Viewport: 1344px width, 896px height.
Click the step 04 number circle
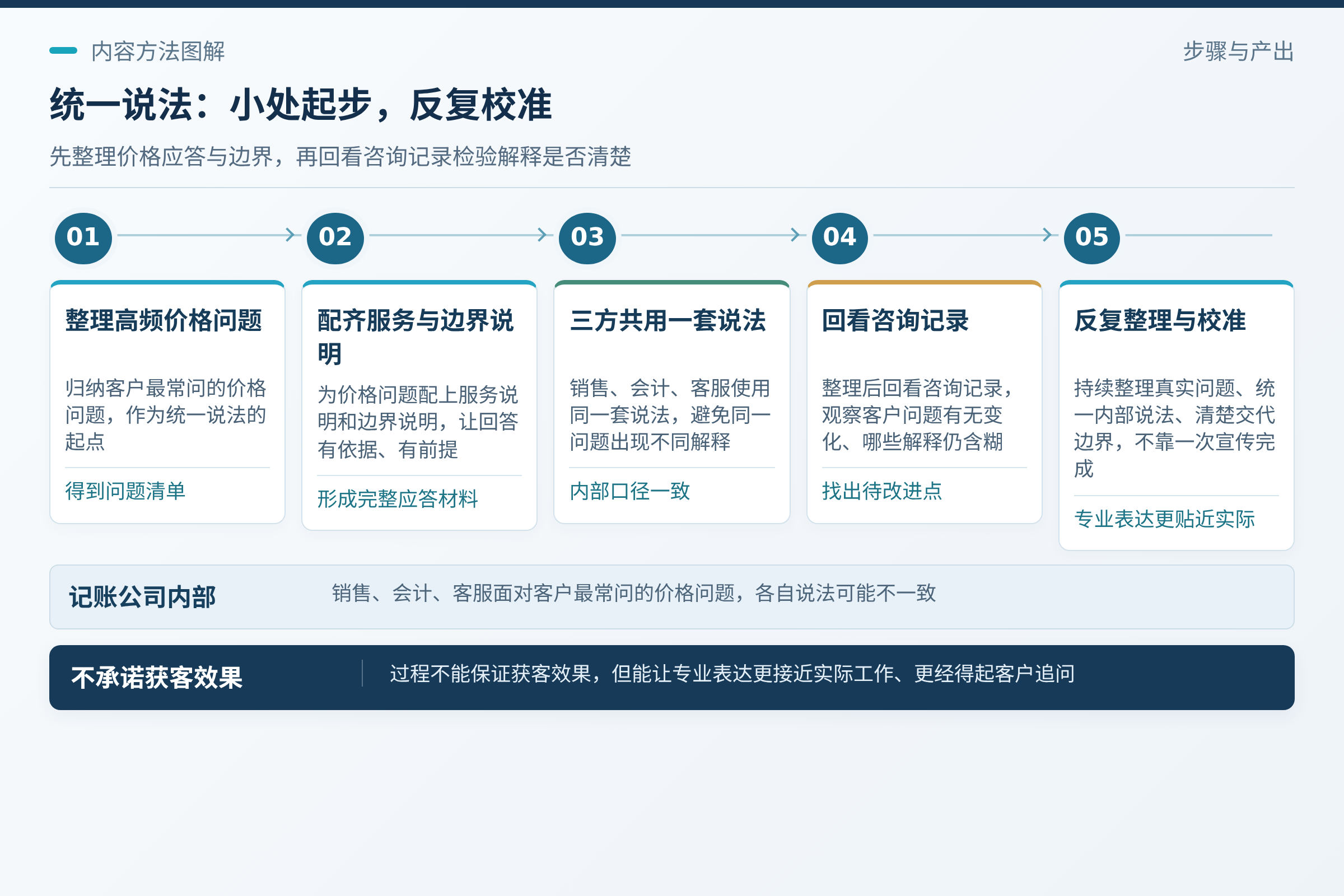coord(840,239)
